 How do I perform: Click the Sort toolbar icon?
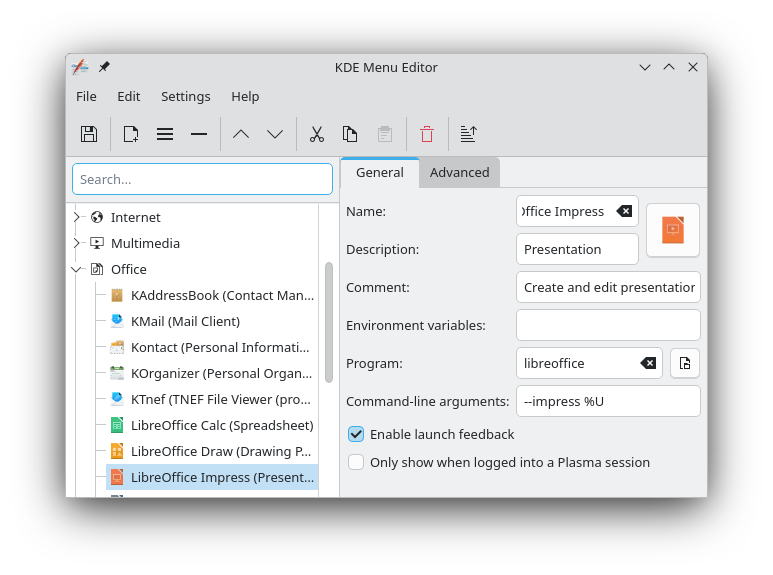click(x=468, y=134)
